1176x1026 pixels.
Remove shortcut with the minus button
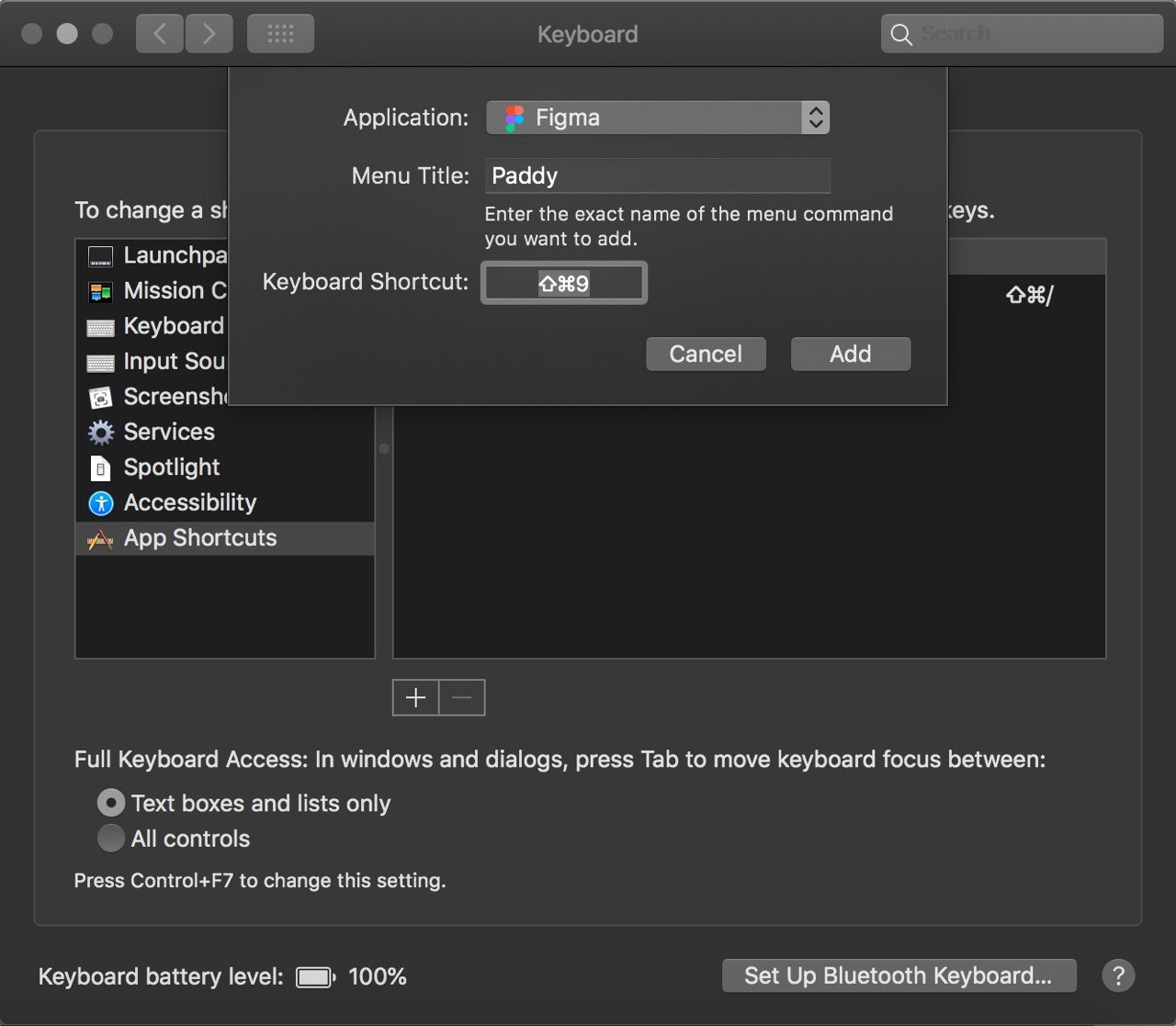(x=462, y=698)
